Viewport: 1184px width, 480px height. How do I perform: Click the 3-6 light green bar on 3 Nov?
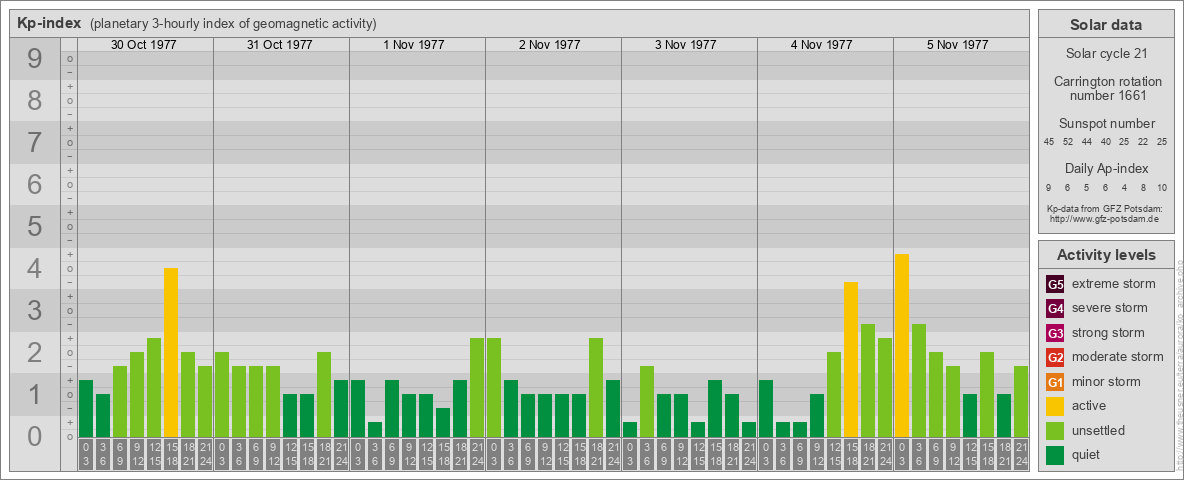pos(646,402)
